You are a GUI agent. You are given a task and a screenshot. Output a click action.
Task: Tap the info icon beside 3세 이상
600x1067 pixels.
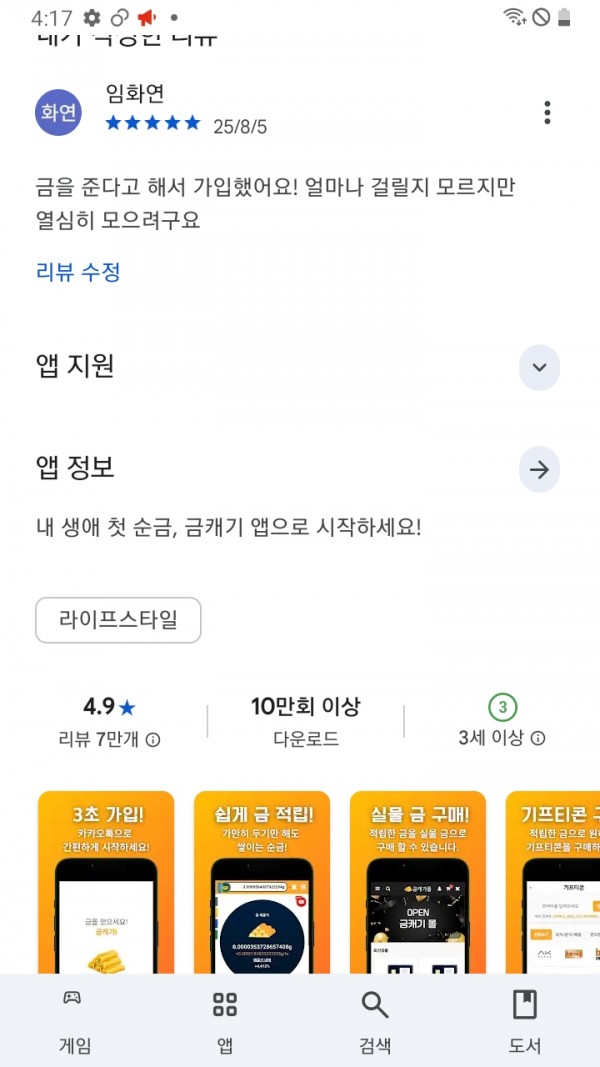(537, 738)
